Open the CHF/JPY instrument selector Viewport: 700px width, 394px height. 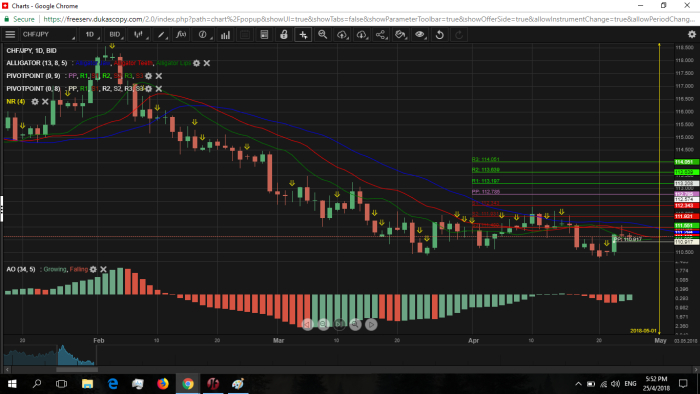(48, 34)
